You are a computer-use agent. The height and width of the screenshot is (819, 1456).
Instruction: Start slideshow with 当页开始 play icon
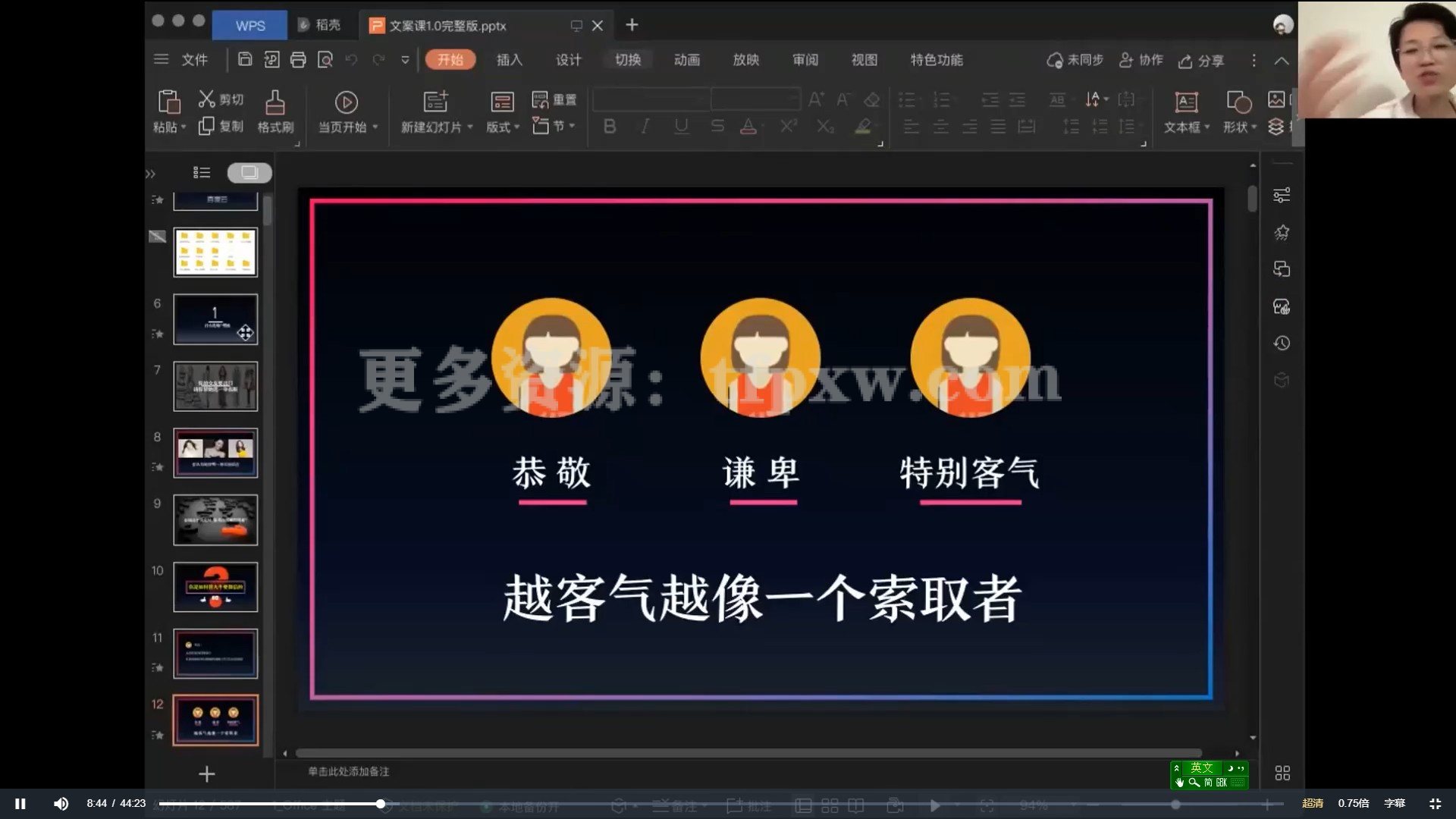[347, 101]
